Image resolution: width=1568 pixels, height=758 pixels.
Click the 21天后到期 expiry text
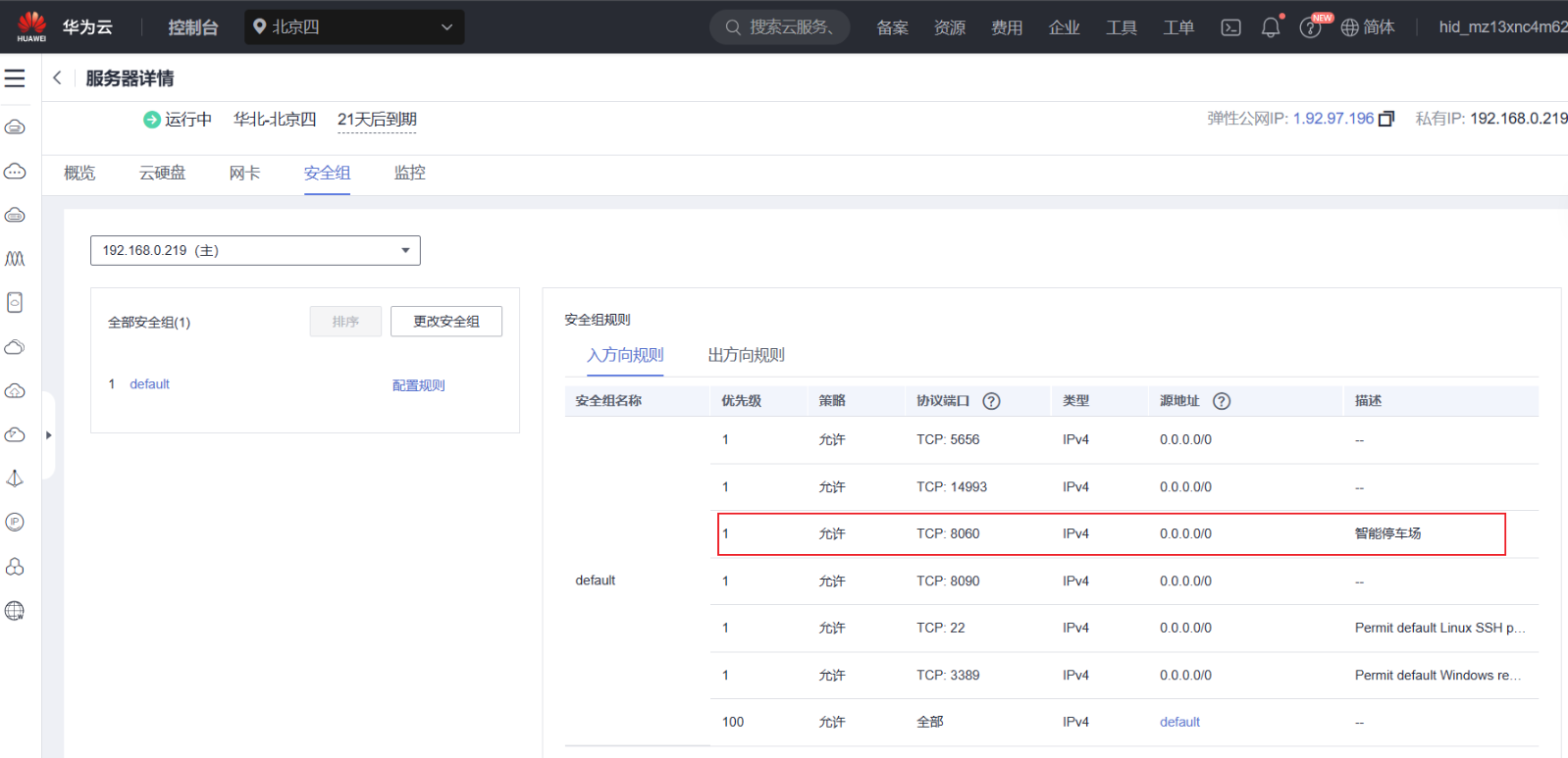377,120
